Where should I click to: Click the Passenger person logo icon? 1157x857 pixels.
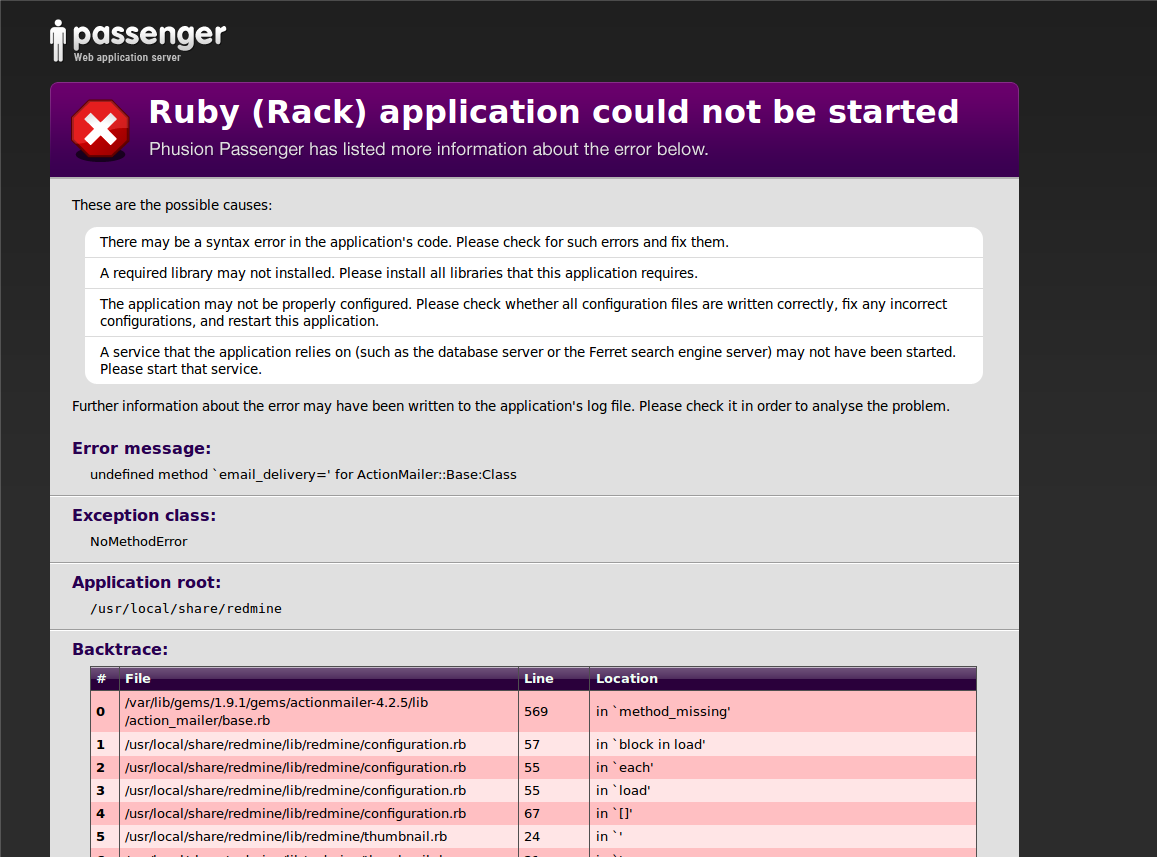pos(58,40)
